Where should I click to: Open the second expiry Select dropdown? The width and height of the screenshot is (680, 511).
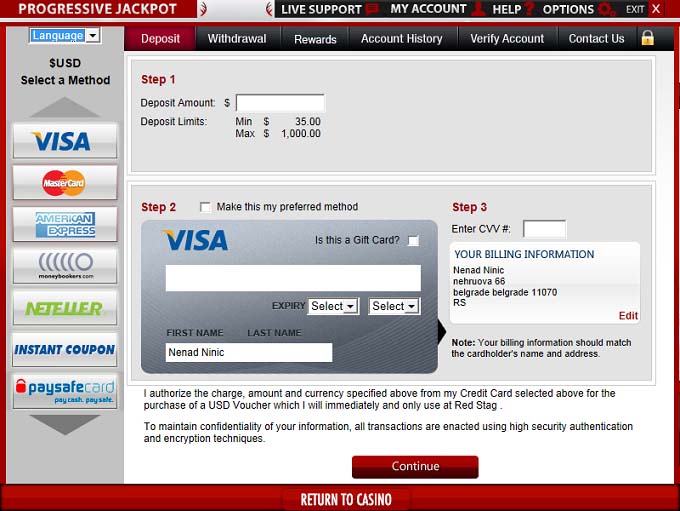click(x=394, y=306)
